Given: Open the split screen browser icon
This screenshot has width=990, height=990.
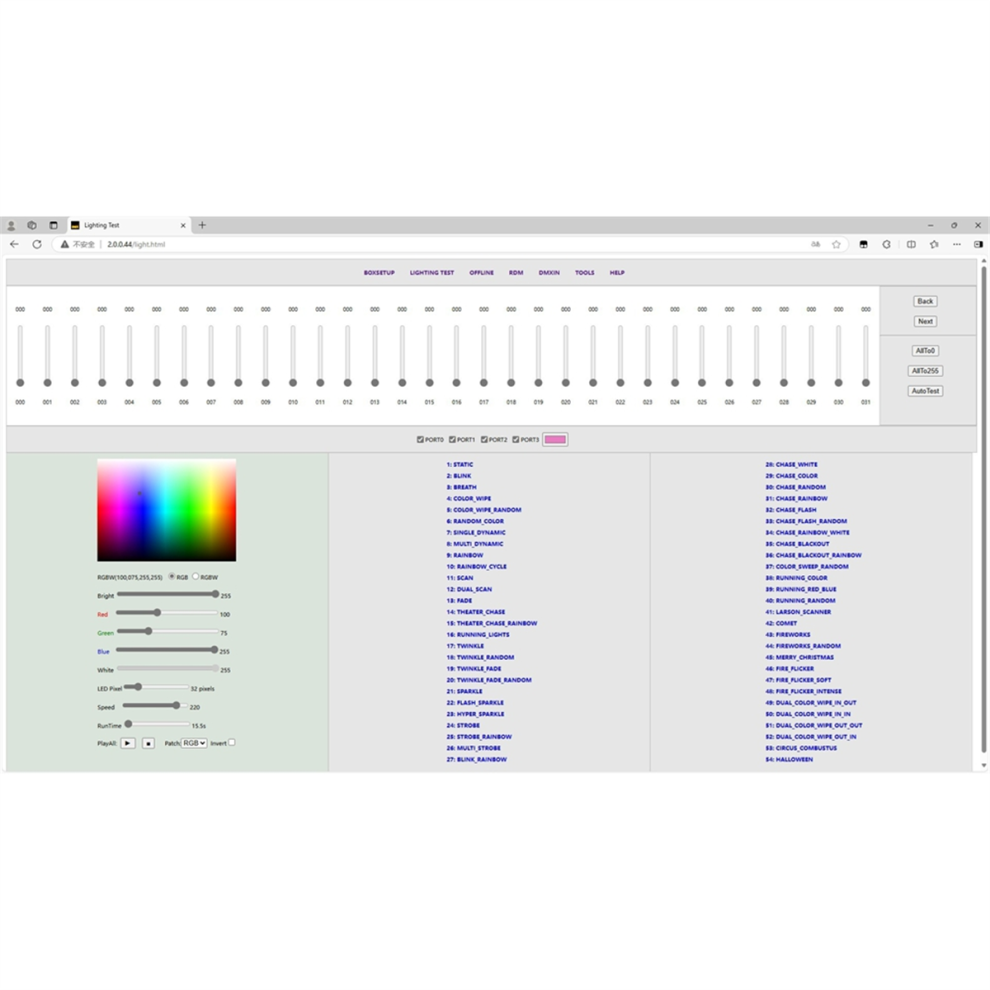Looking at the screenshot, I should tap(911, 244).
